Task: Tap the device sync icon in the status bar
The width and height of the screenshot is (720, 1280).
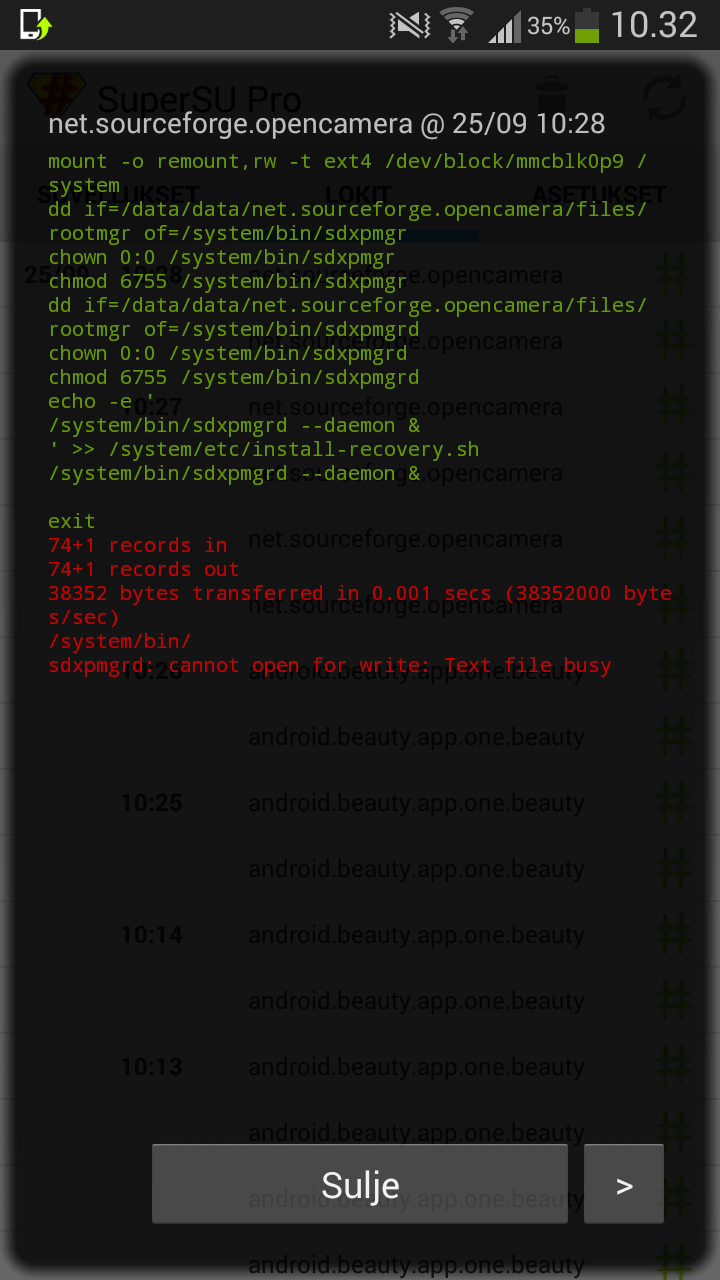Action: click(35, 25)
